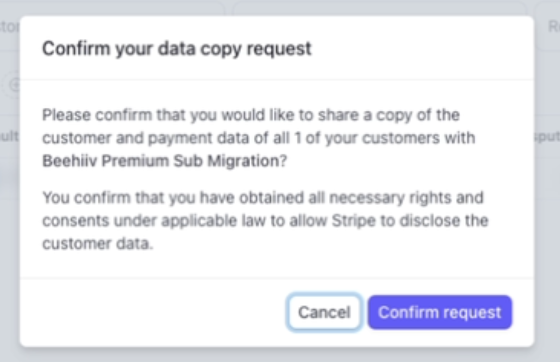This screenshot has height=362, width=560.
Task: Click the 'necessary rights and' text line
Action: (406, 197)
